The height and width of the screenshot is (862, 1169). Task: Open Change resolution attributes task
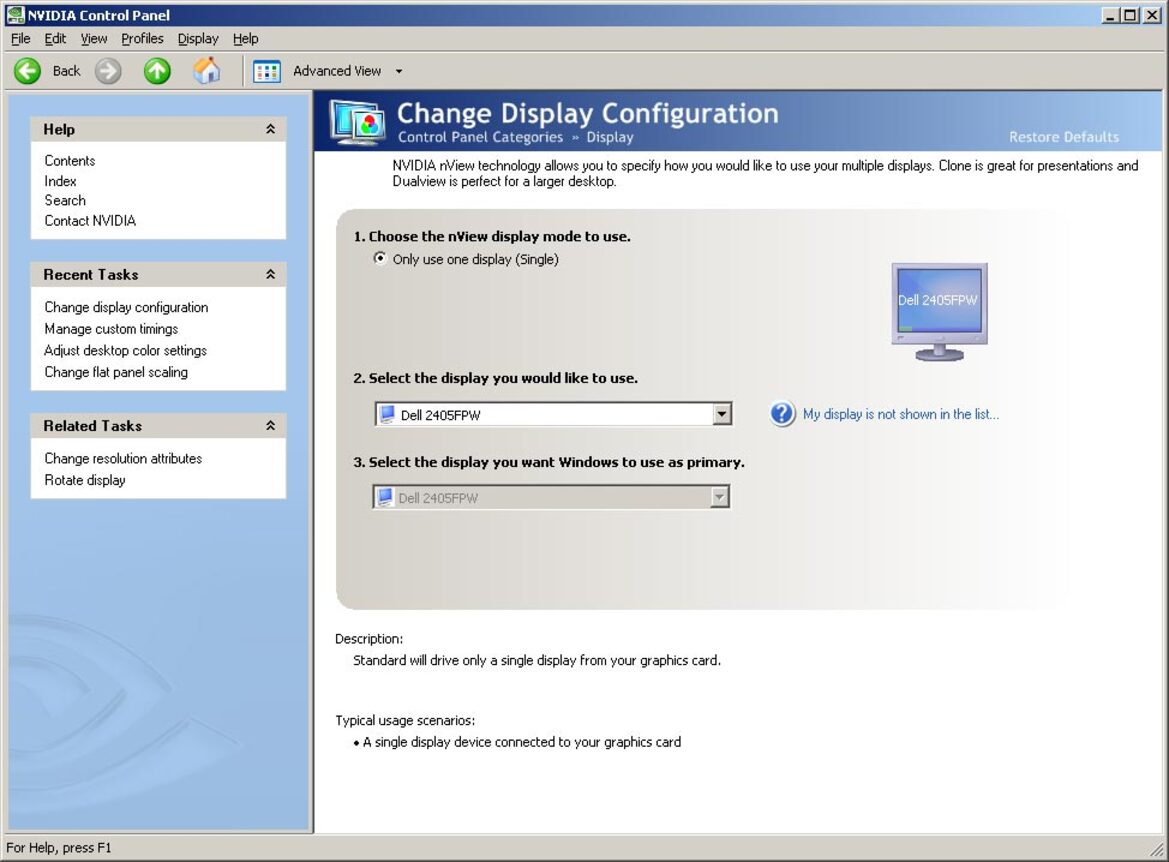[x=123, y=459]
